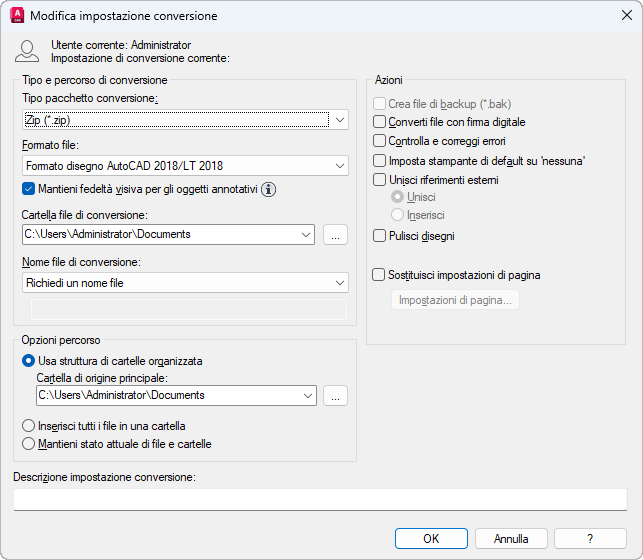Click the current user profile icon

(28, 52)
